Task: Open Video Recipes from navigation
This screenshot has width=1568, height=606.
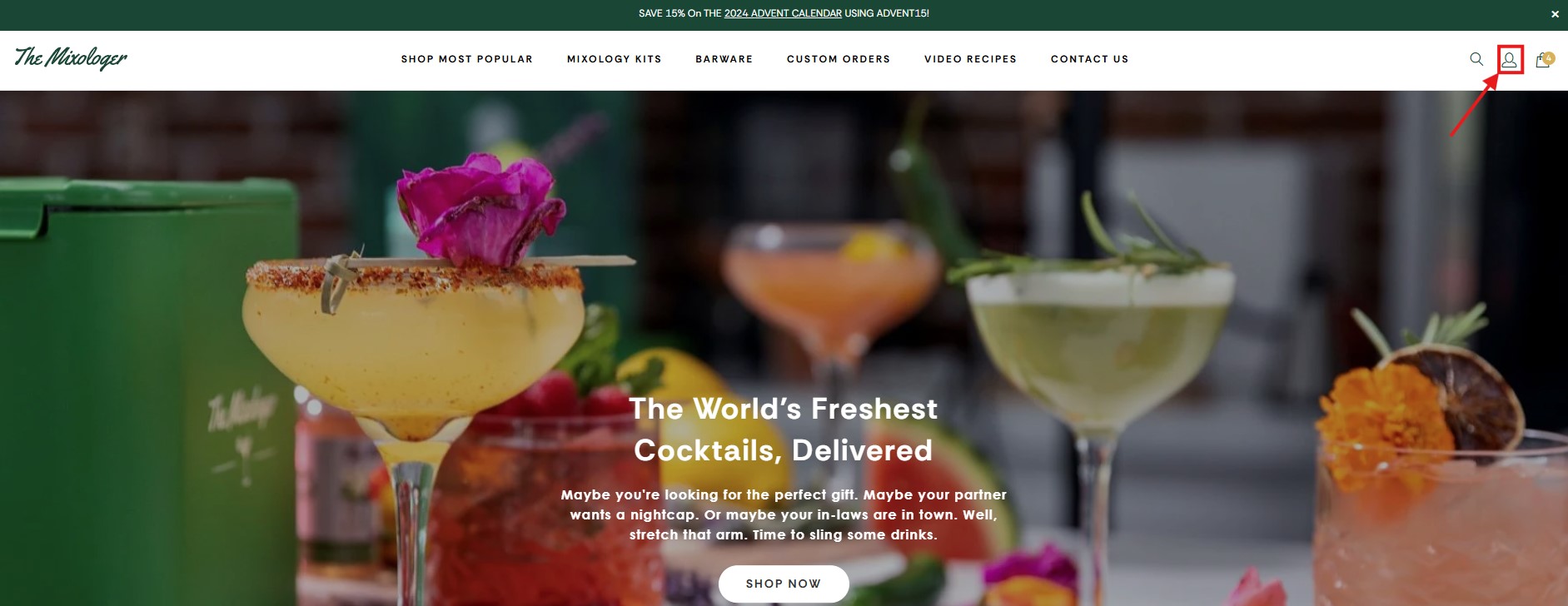Action: (x=970, y=59)
